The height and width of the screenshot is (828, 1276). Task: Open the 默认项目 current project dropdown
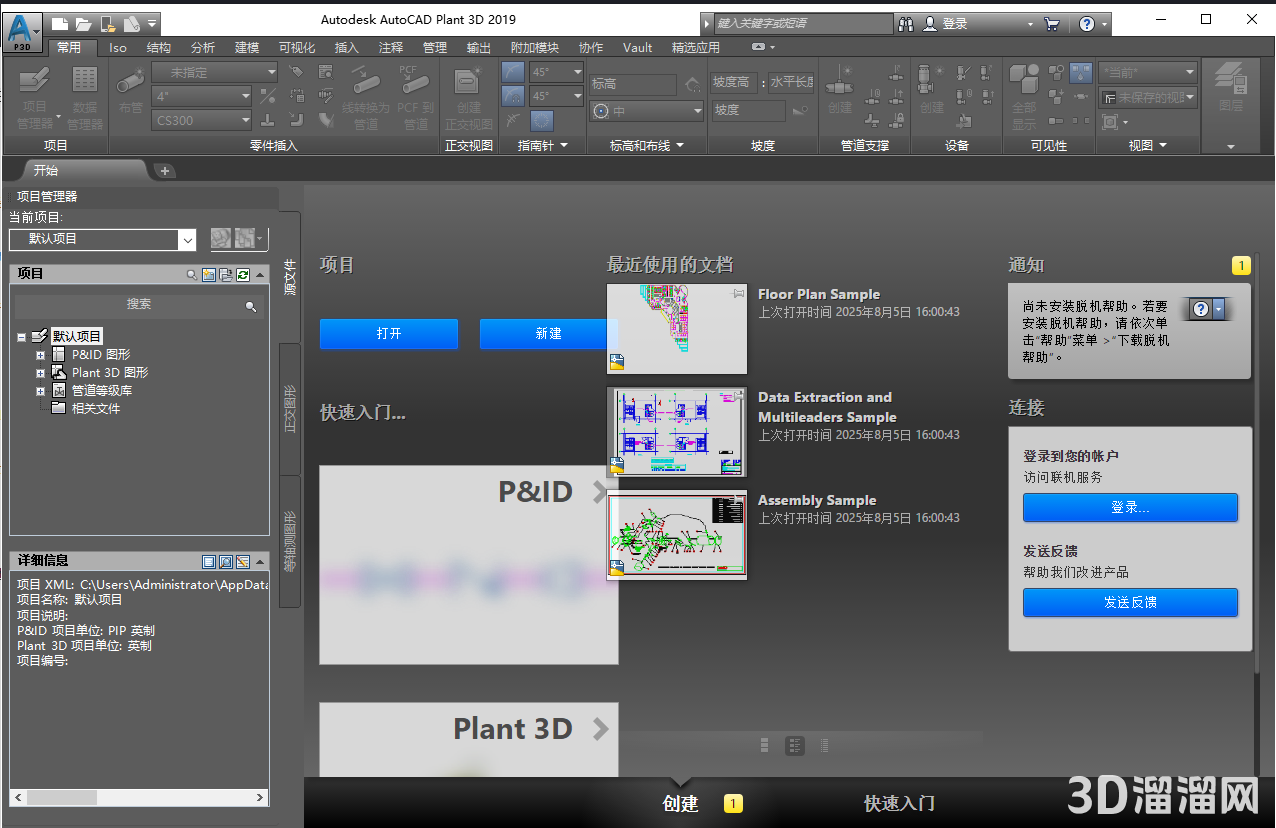click(x=103, y=240)
